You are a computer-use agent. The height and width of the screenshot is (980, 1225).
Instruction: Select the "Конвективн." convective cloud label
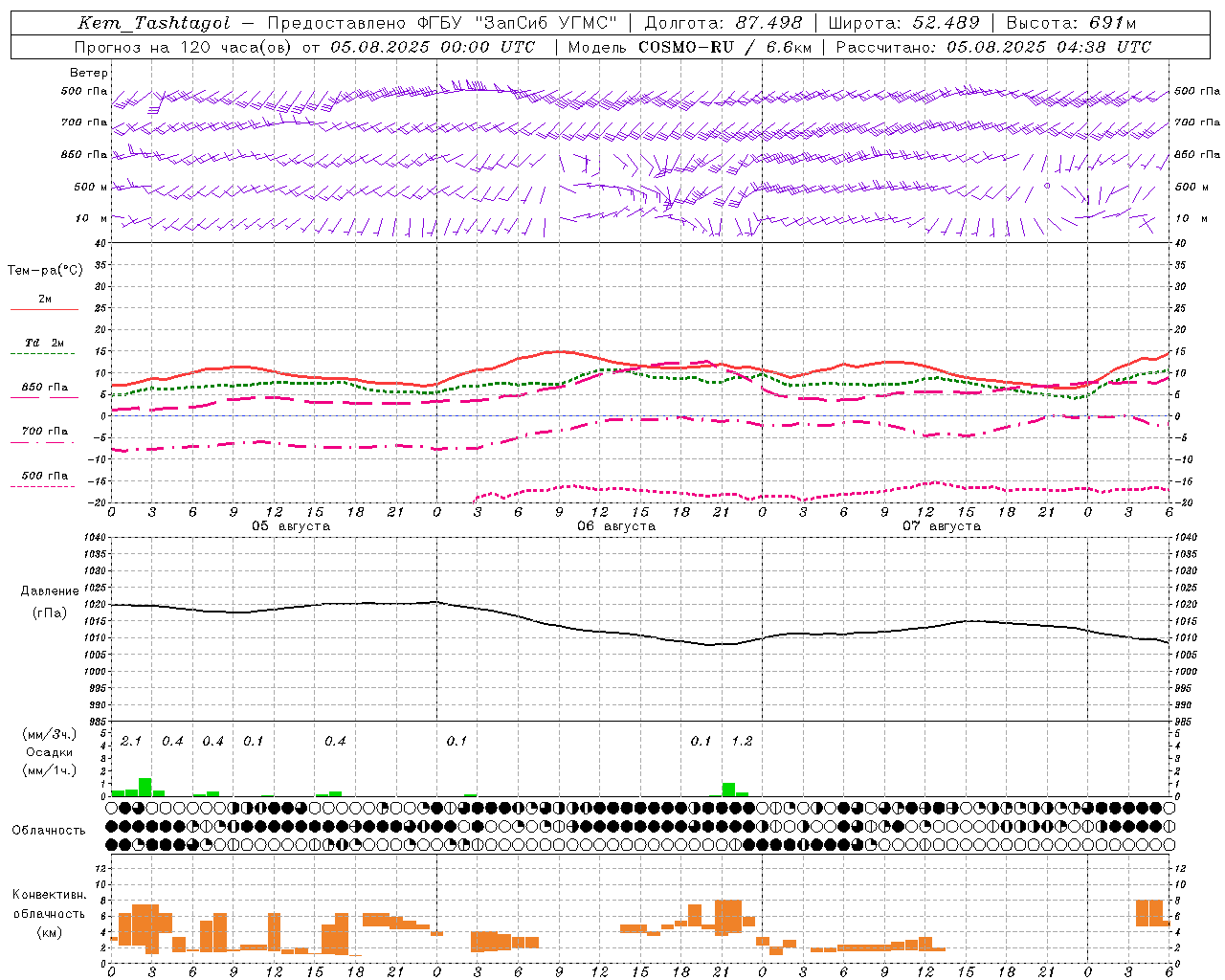[x=49, y=895]
